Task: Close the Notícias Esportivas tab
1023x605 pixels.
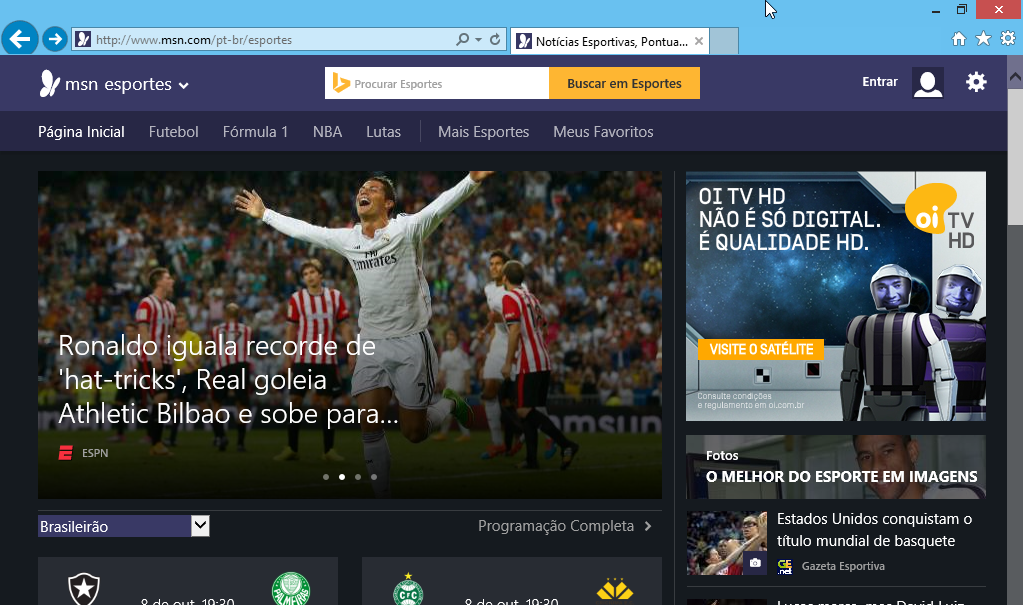Action: point(699,41)
